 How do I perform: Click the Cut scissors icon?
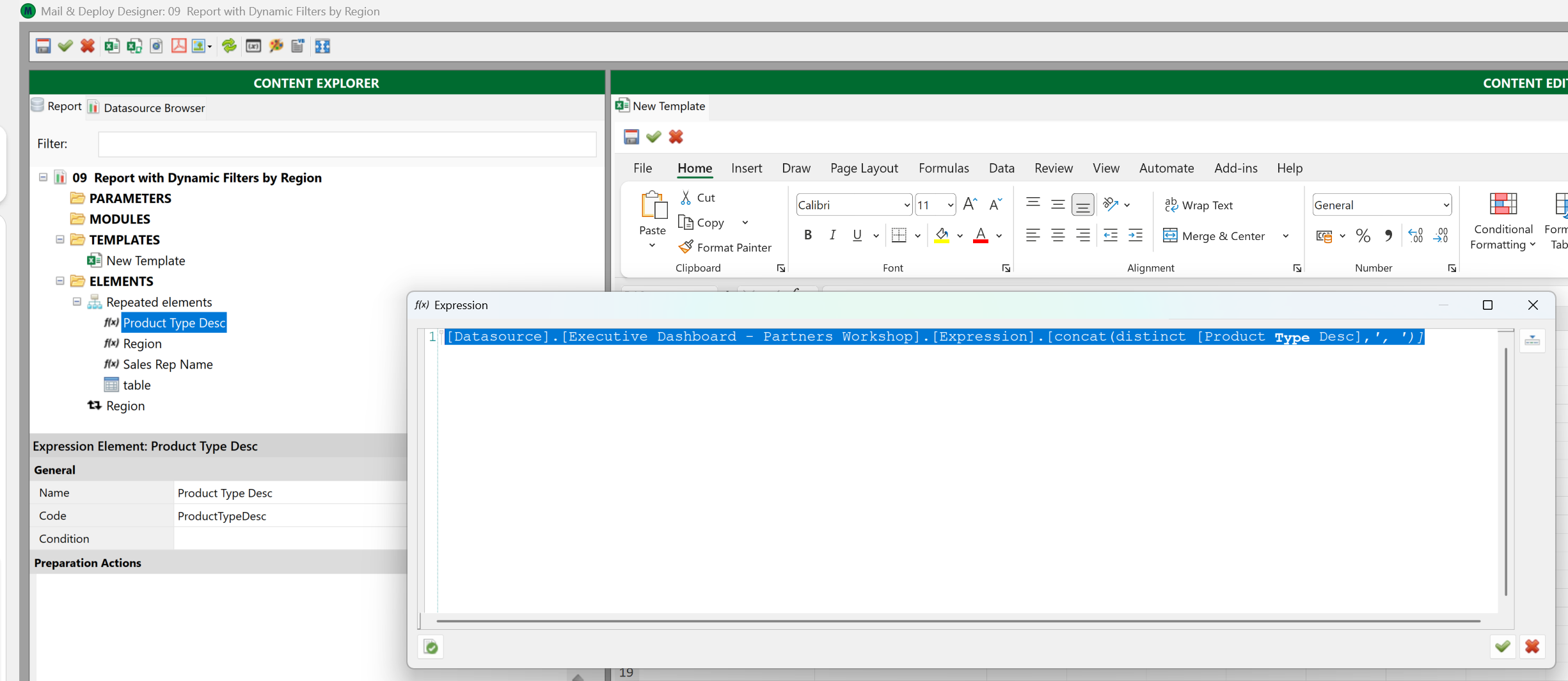coord(686,198)
